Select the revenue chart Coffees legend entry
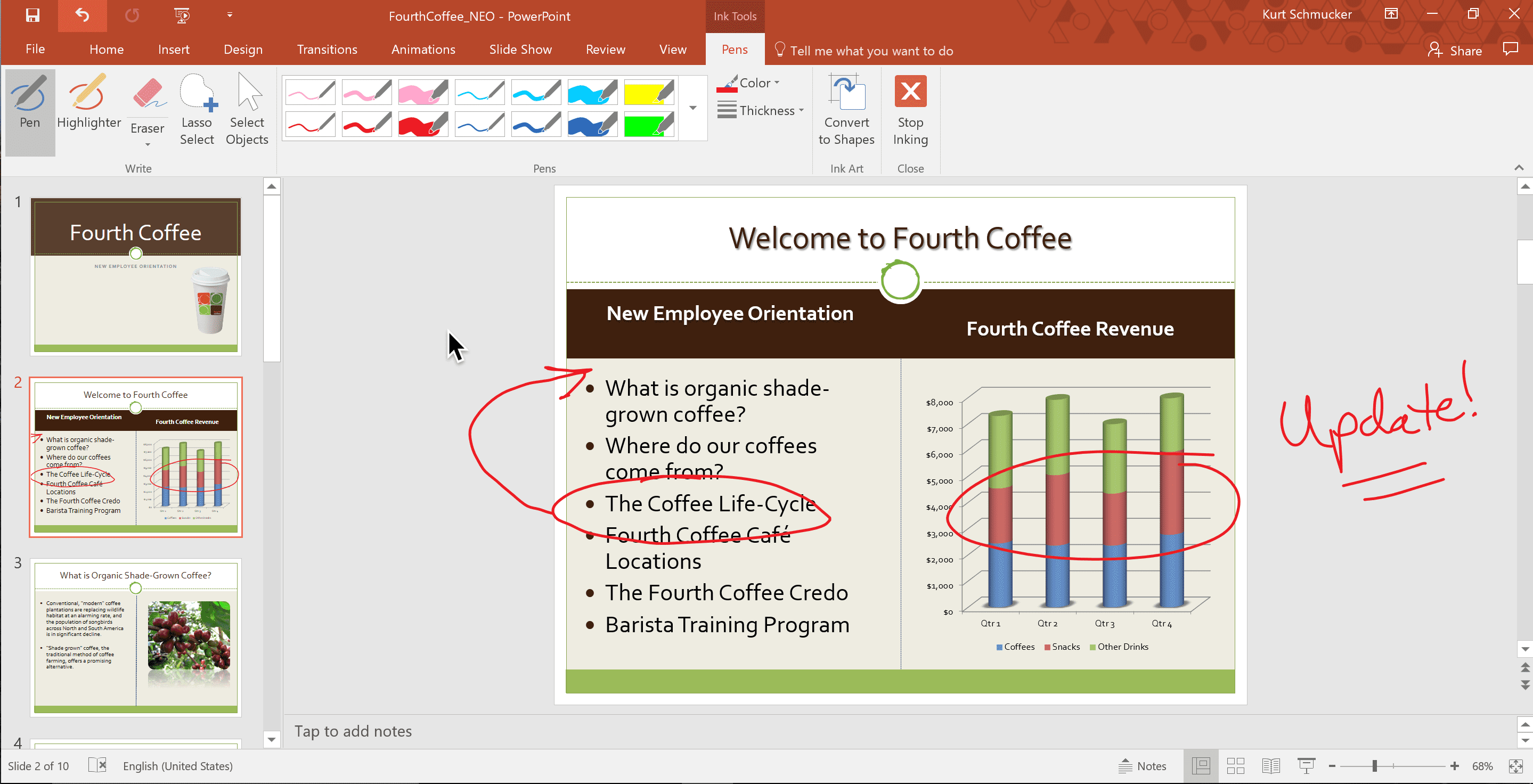 [x=1015, y=647]
